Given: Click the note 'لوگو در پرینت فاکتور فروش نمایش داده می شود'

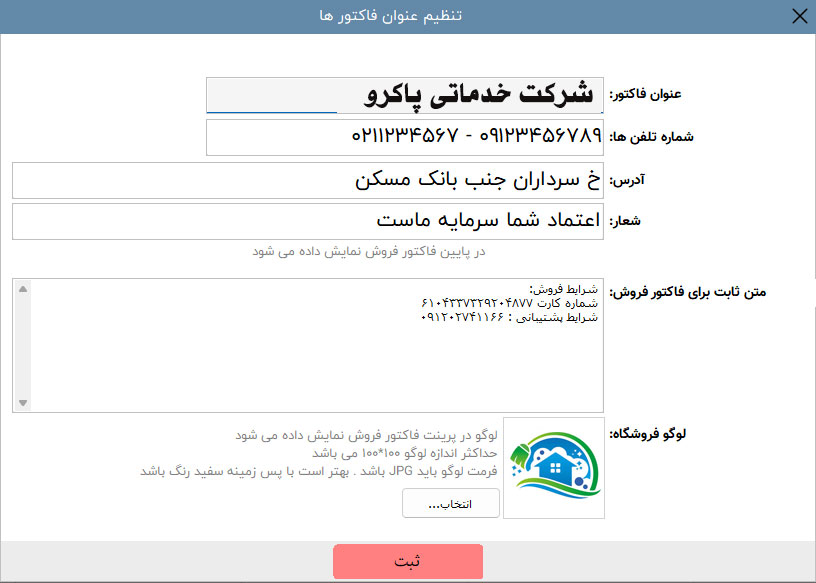Looking at the screenshot, I should [366, 435].
